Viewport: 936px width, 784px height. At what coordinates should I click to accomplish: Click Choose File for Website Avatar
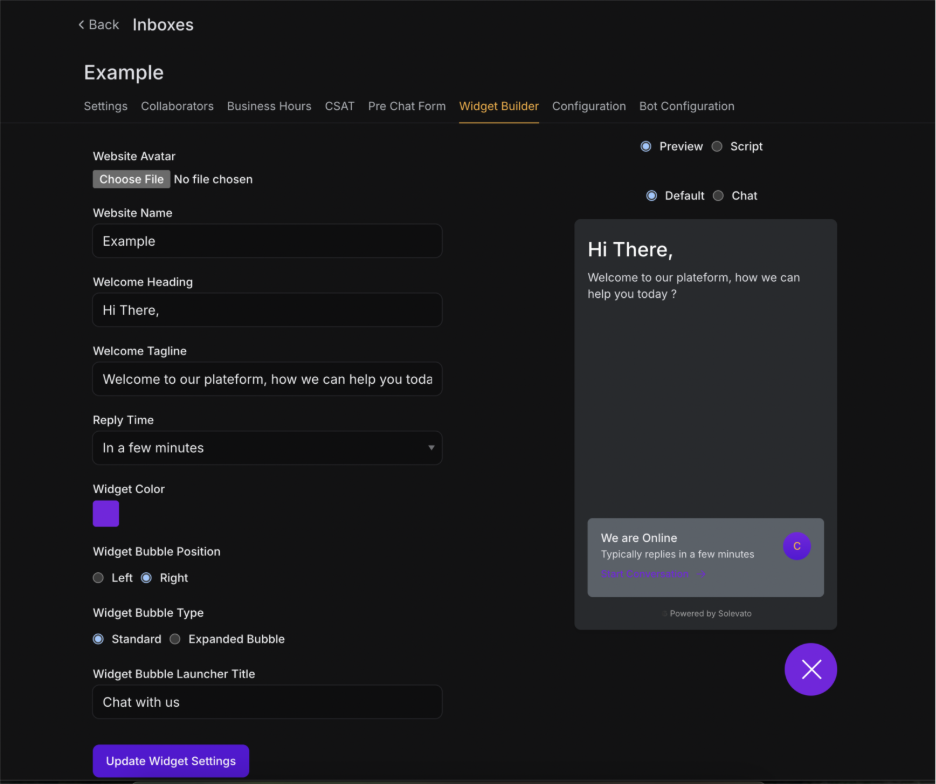[131, 179]
